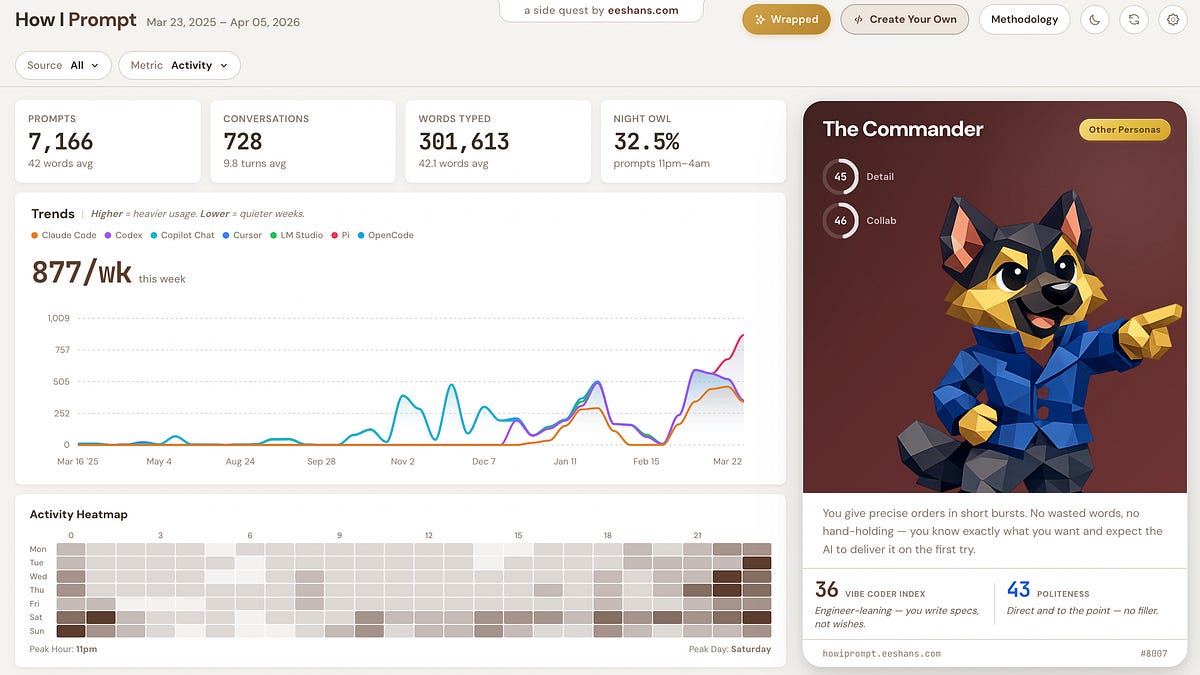
Task: Toggle the Cursor series in Trends legend
Action: tap(228, 235)
